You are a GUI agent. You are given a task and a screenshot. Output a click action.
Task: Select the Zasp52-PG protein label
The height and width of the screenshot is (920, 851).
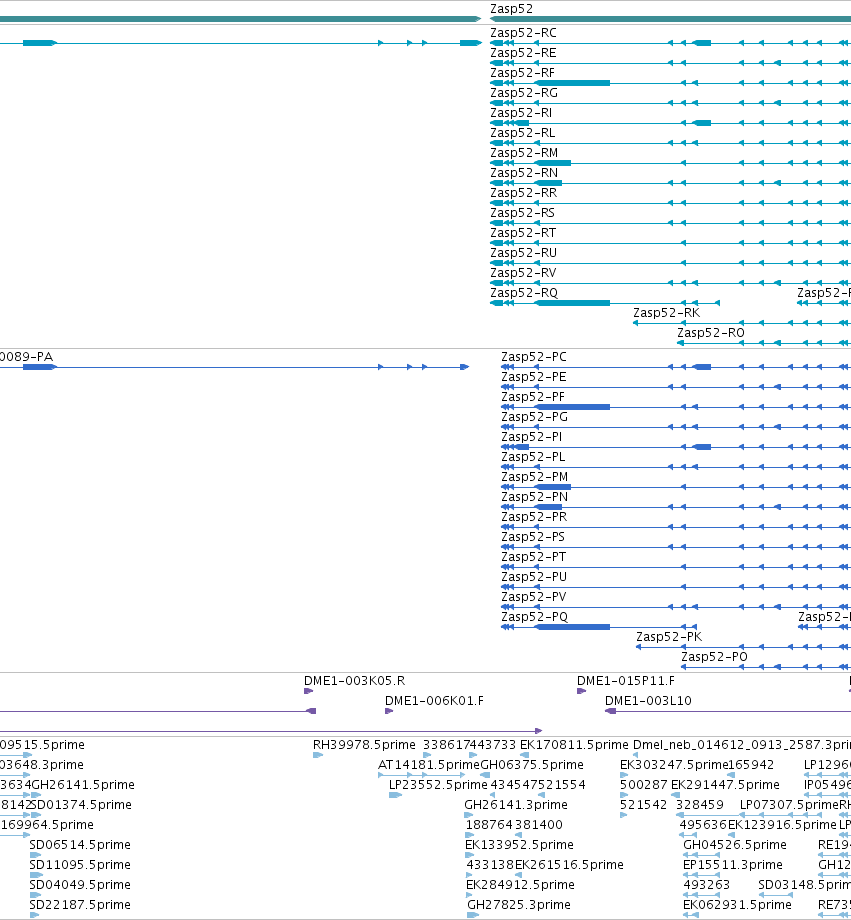pyautogui.click(x=534, y=417)
